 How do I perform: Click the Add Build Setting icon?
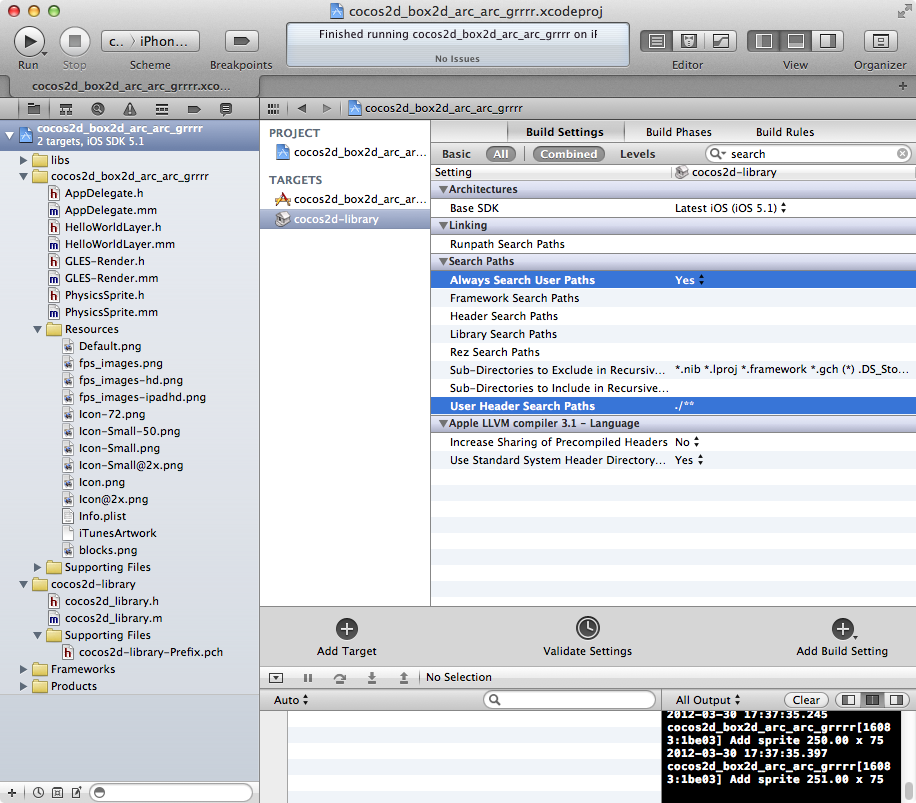[x=842, y=629]
